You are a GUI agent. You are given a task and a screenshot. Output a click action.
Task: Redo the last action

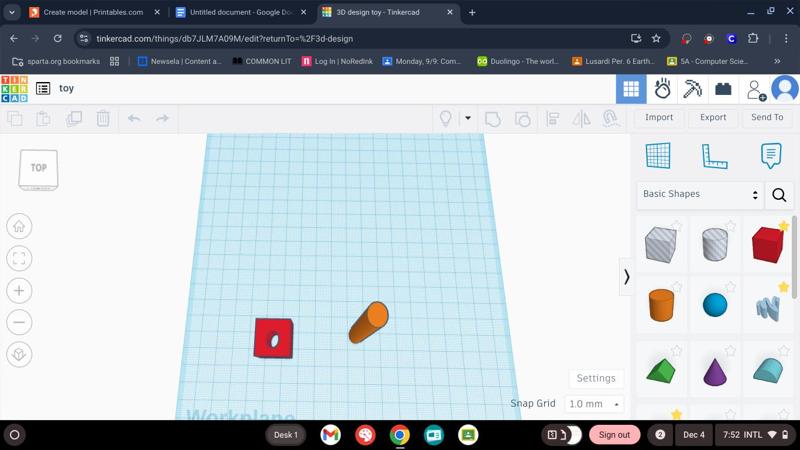point(162,118)
